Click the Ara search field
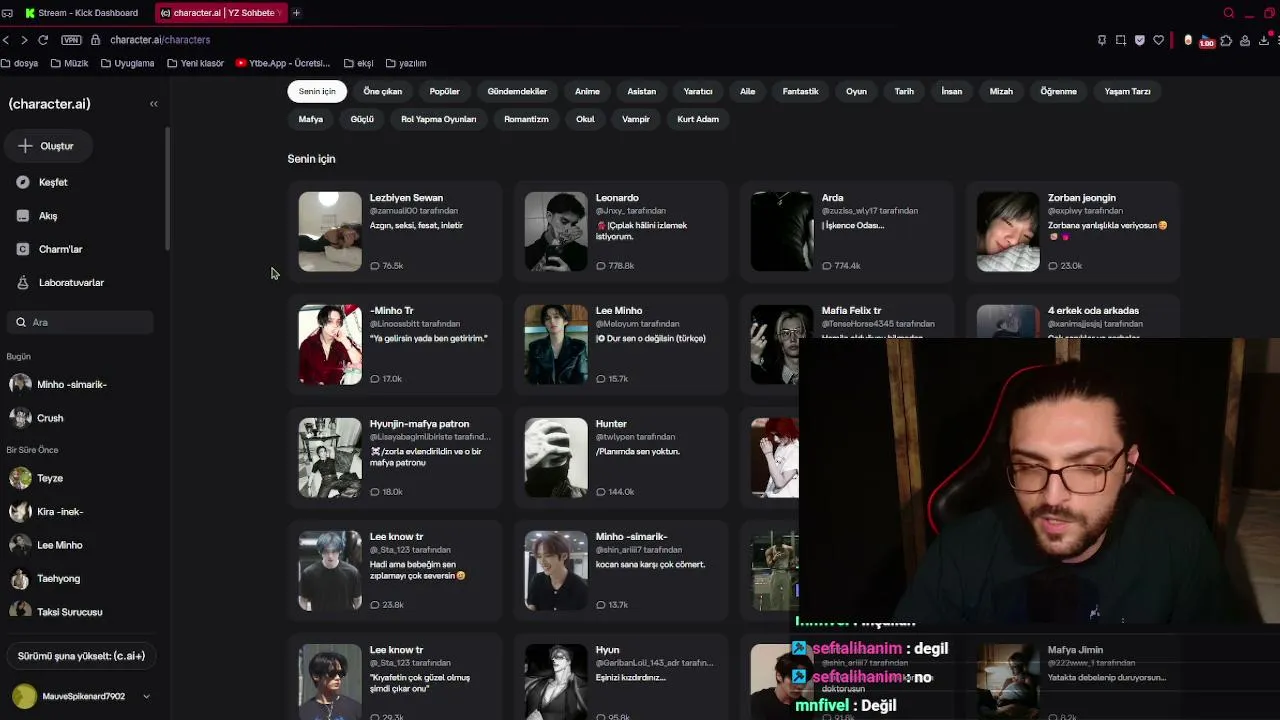1280x720 pixels. click(82, 322)
